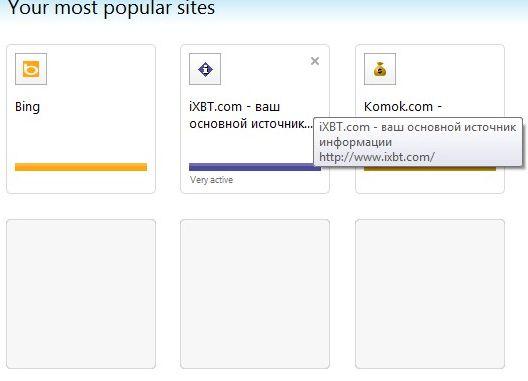This screenshot has width=528, height=381.
Task: Select the empty tile below Bing
Action: coord(81,294)
